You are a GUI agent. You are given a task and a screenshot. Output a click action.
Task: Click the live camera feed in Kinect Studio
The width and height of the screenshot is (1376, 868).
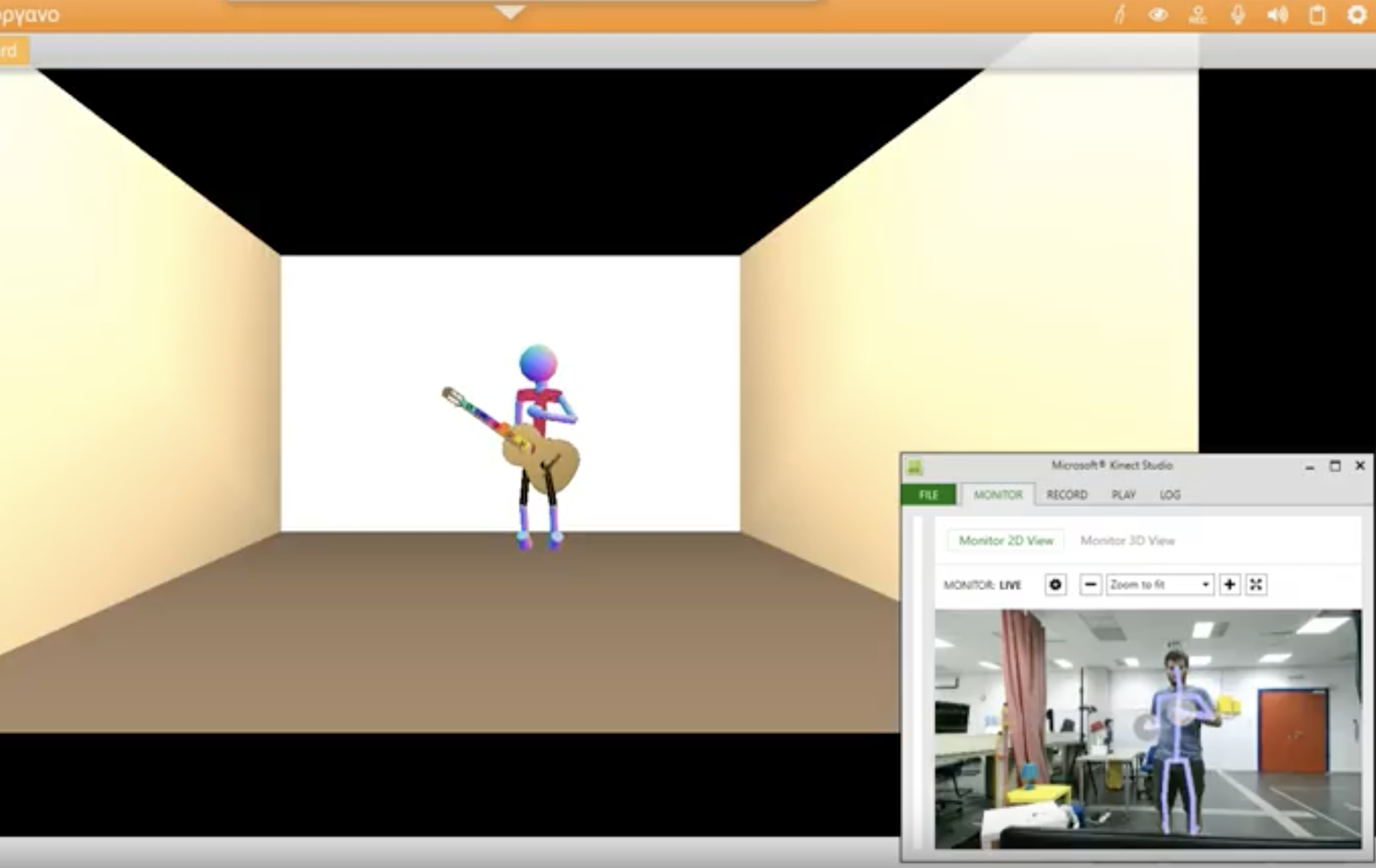[x=1147, y=729]
